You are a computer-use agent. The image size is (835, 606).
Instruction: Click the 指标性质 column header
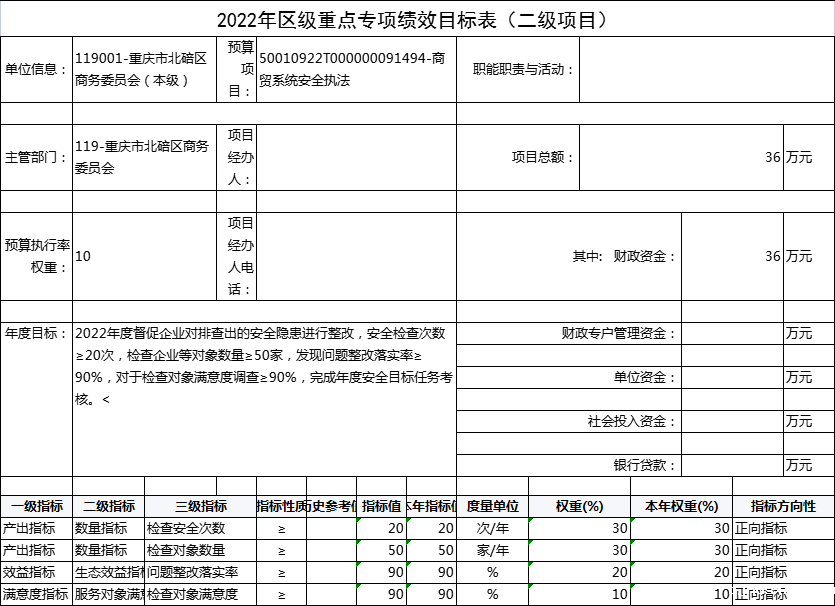pos(282,506)
